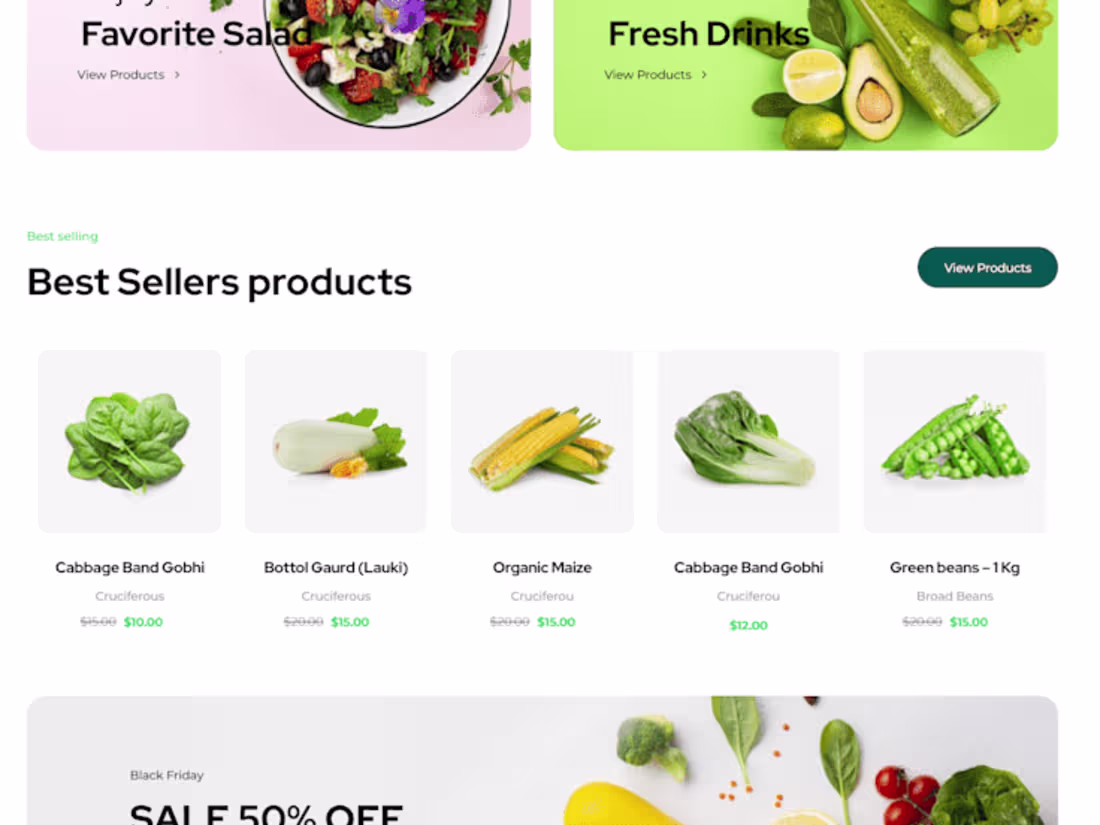The height and width of the screenshot is (825, 1100).
Task: Open the Organic Maize product title
Action: click(542, 568)
